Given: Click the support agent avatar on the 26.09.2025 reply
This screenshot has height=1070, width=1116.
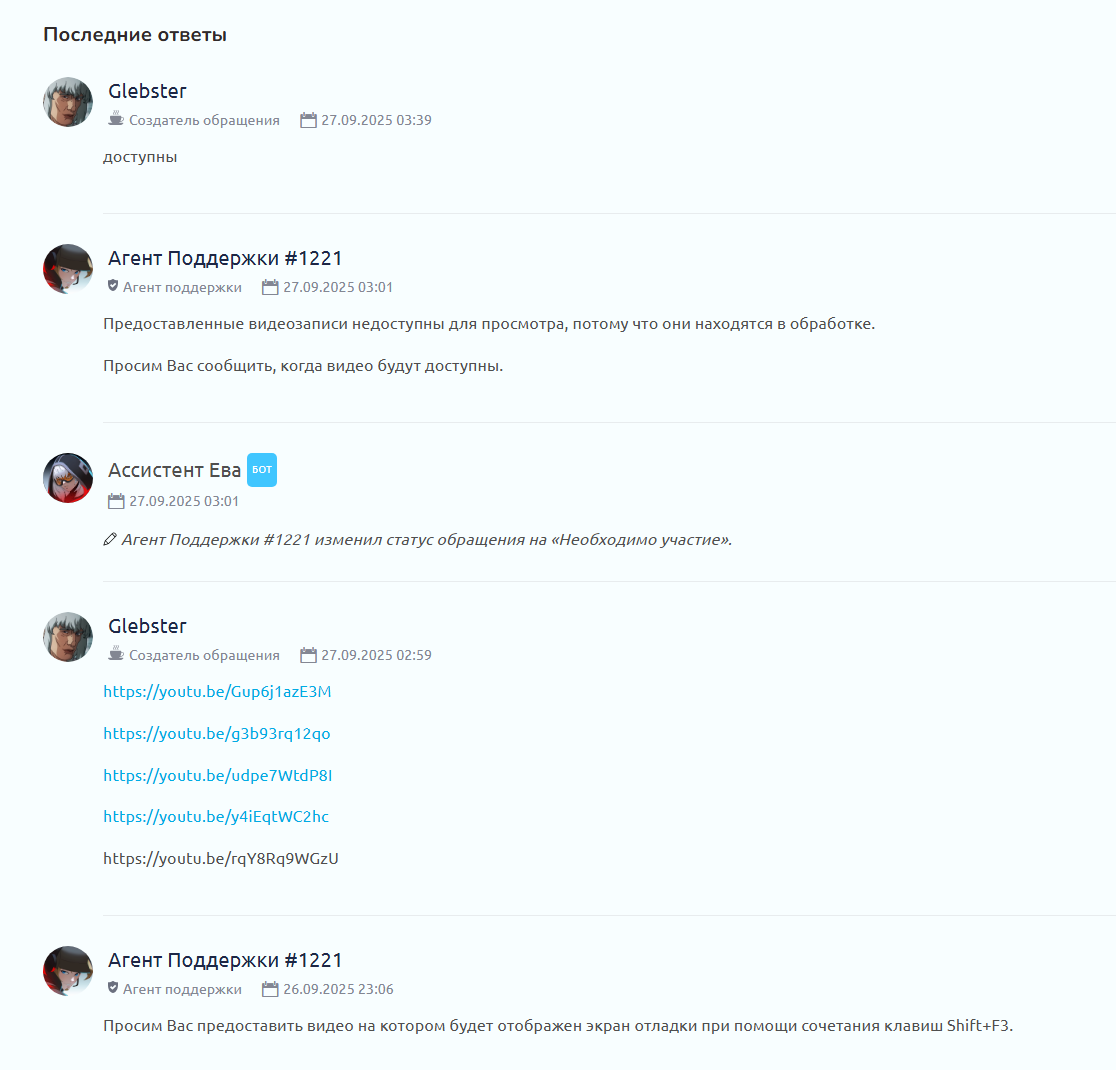Looking at the screenshot, I should 68,971.
